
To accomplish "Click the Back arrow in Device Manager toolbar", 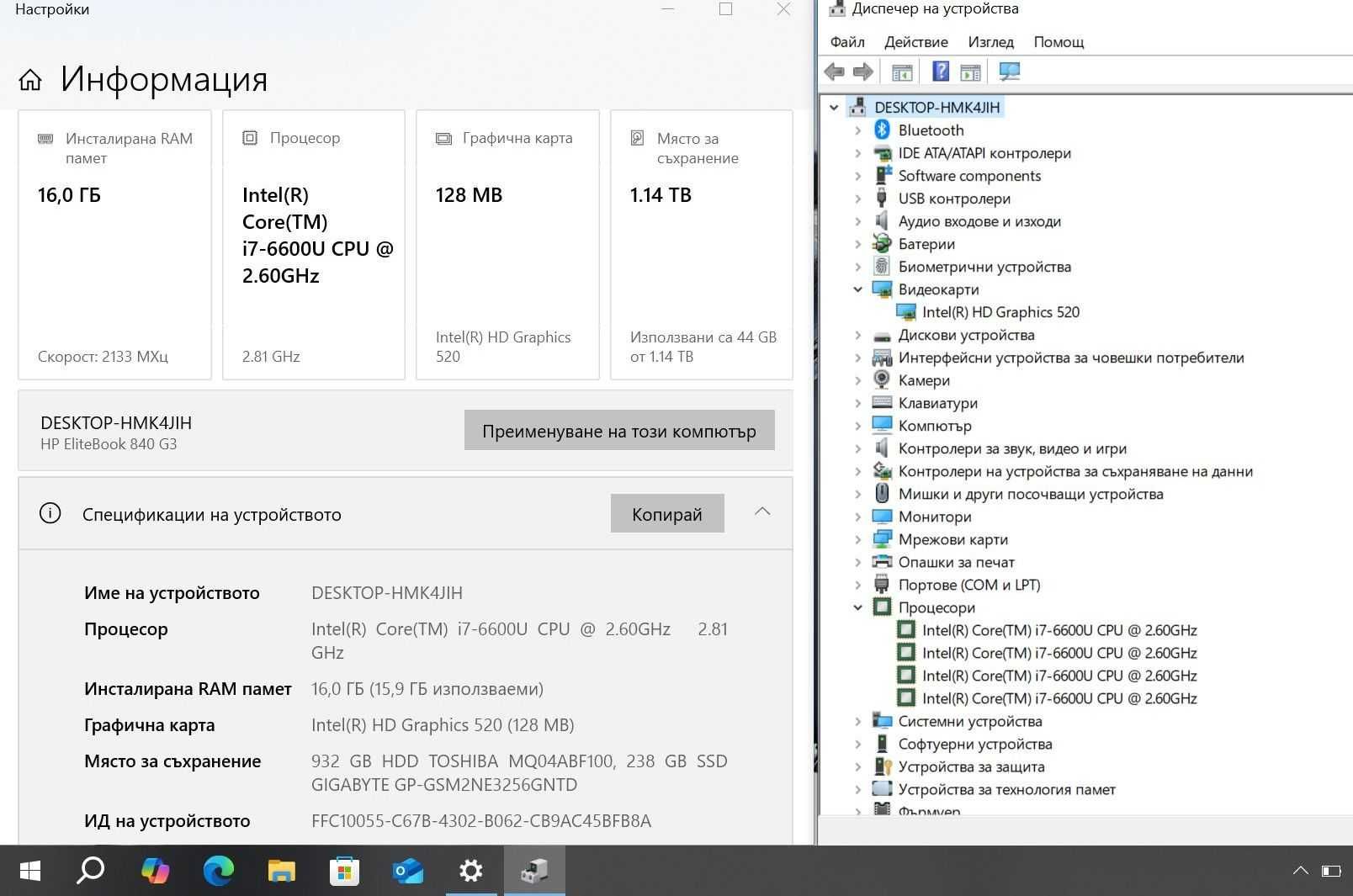I will (x=834, y=72).
